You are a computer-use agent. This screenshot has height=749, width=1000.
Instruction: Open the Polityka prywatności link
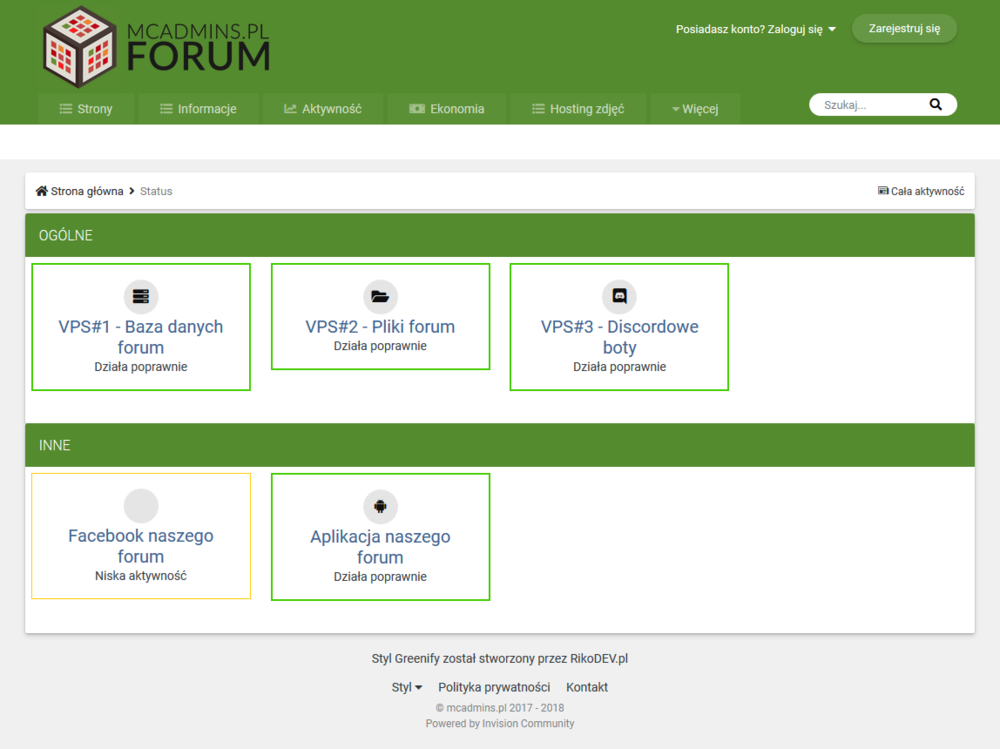[494, 687]
